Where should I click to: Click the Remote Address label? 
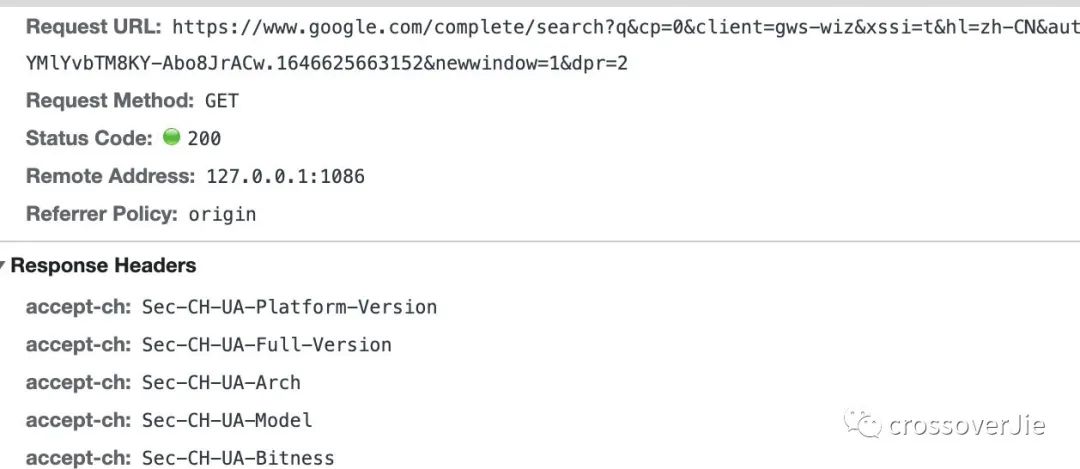[110, 176]
